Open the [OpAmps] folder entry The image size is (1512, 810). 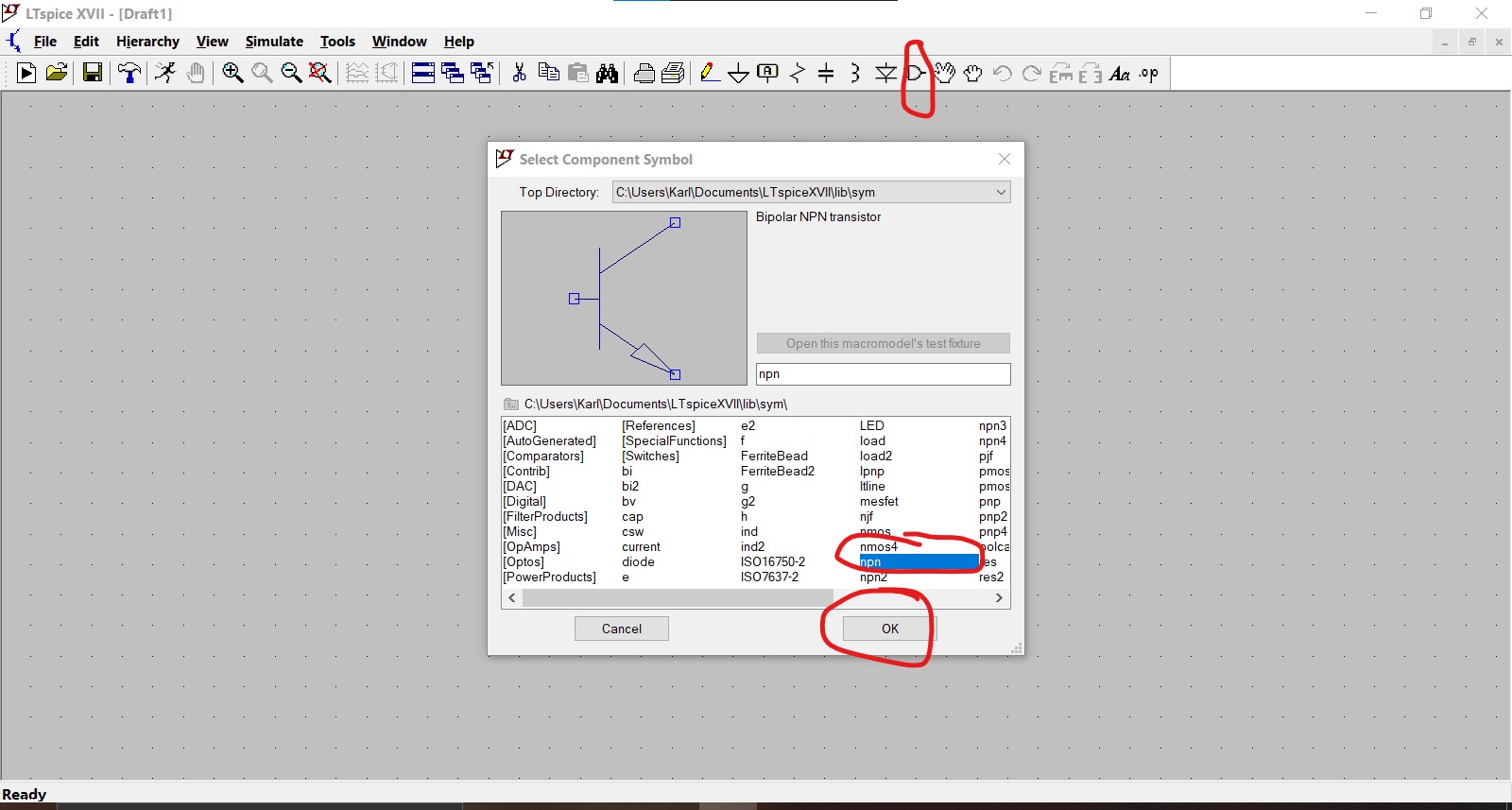(531, 546)
